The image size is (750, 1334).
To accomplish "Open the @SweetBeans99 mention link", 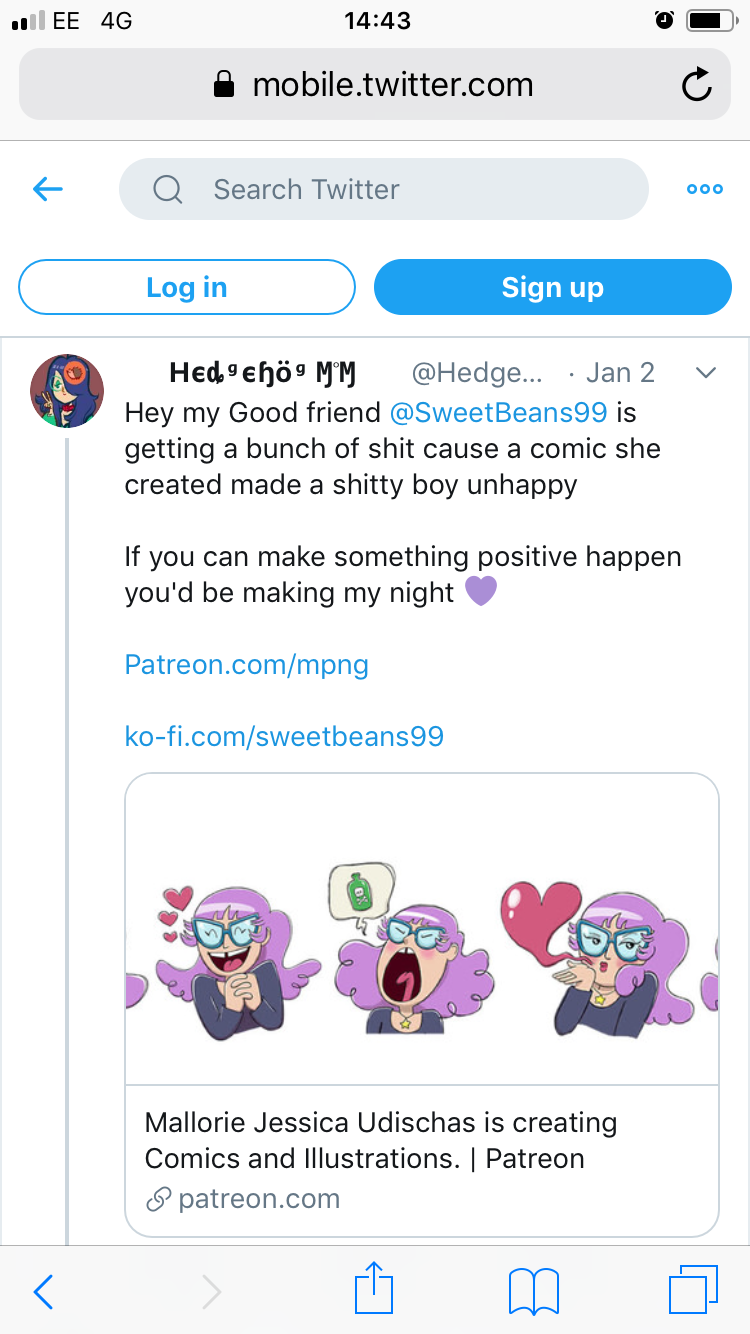I will pos(498,412).
